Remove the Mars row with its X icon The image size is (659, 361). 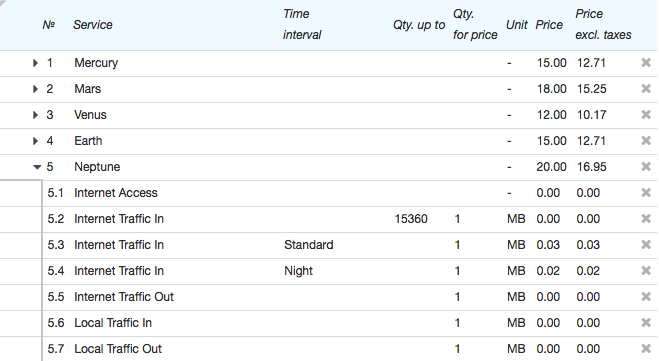(x=646, y=89)
